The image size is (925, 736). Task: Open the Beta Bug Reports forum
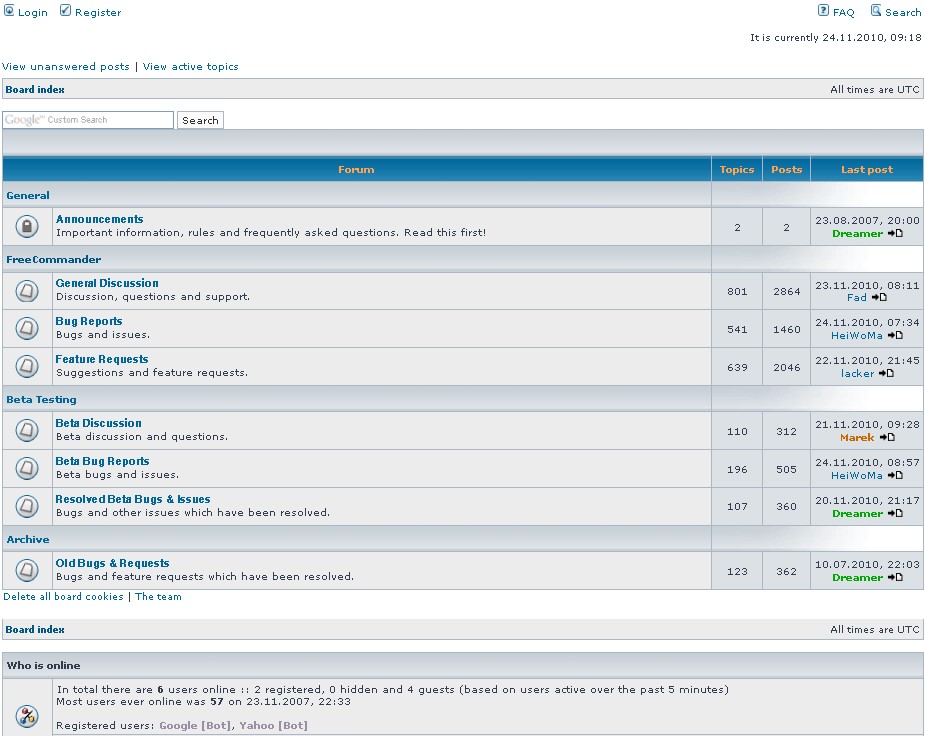pos(102,461)
